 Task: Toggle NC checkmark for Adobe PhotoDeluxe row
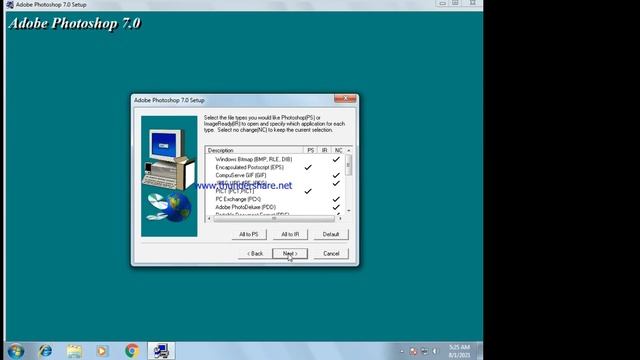pyautogui.click(x=336, y=207)
